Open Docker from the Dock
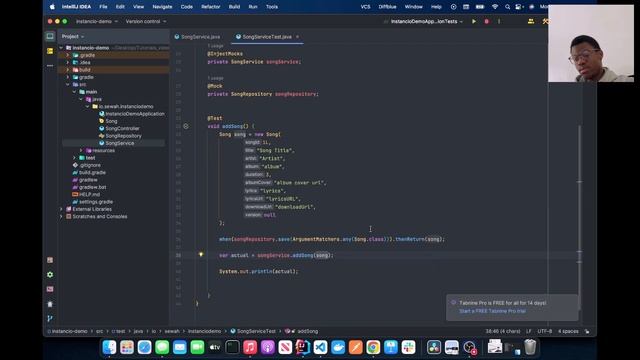 pyautogui.click(x=338, y=347)
